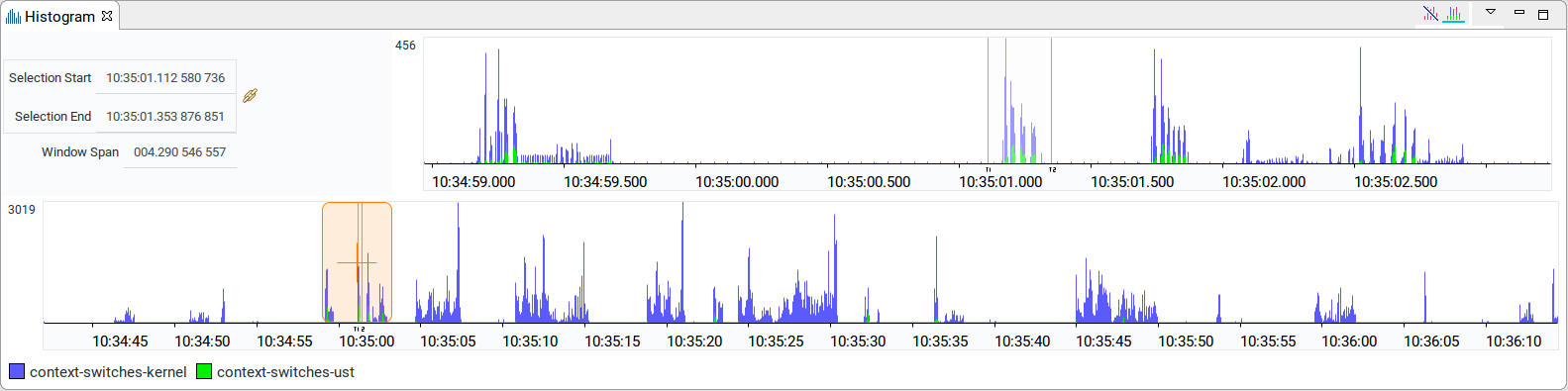The width and height of the screenshot is (1568, 391).
Task: Click the context-switches-ust green legend swatch
Action: point(204,372)
